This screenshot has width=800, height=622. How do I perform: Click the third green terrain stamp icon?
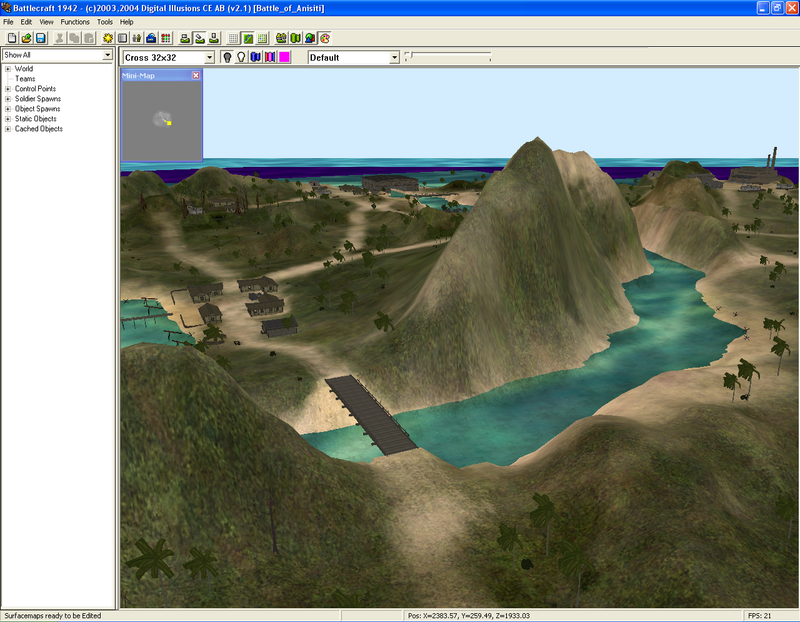[x=214, y=38]
